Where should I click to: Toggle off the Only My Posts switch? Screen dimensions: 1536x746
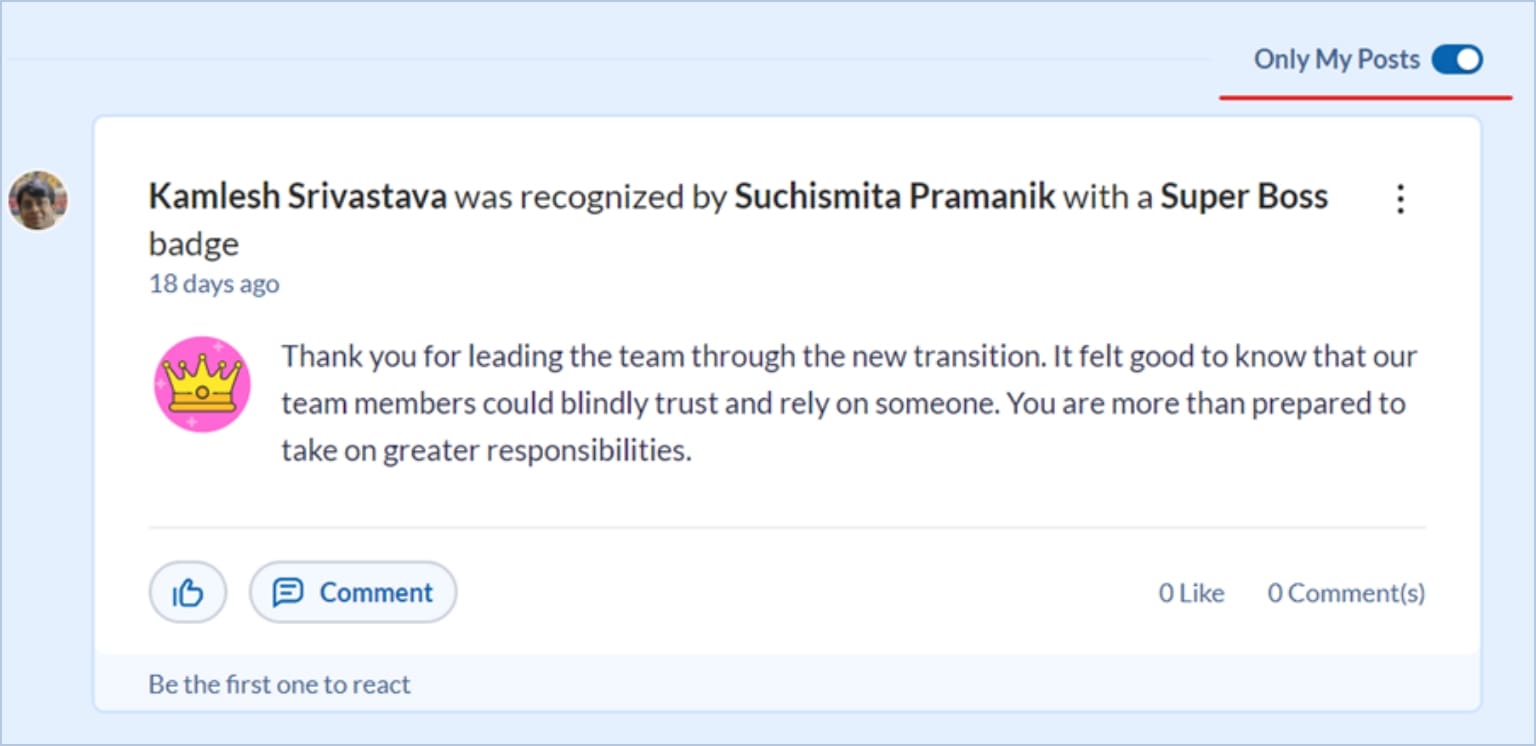coord(1457,60)
